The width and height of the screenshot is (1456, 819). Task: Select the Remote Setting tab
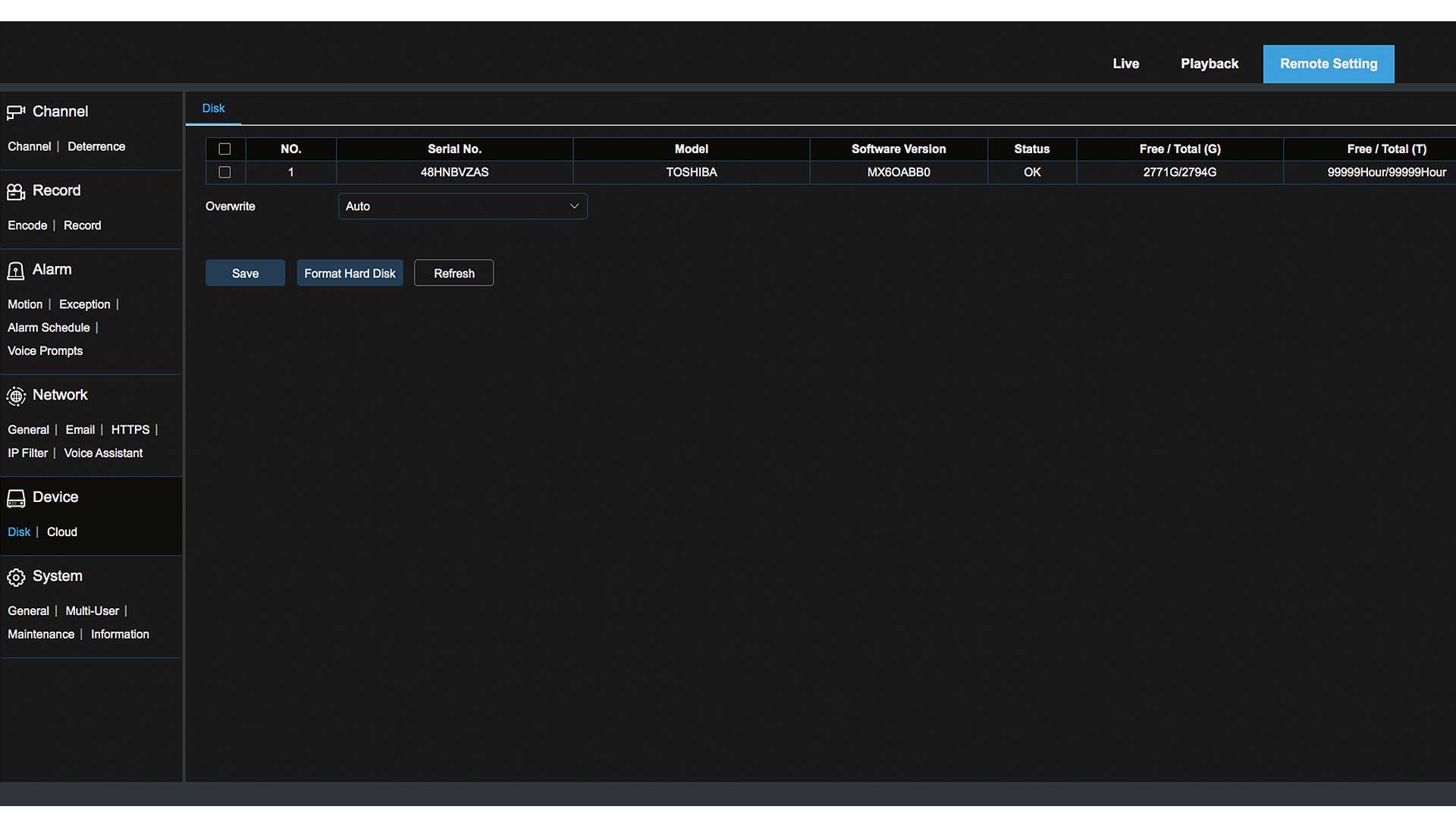[x=1328, y=64]
